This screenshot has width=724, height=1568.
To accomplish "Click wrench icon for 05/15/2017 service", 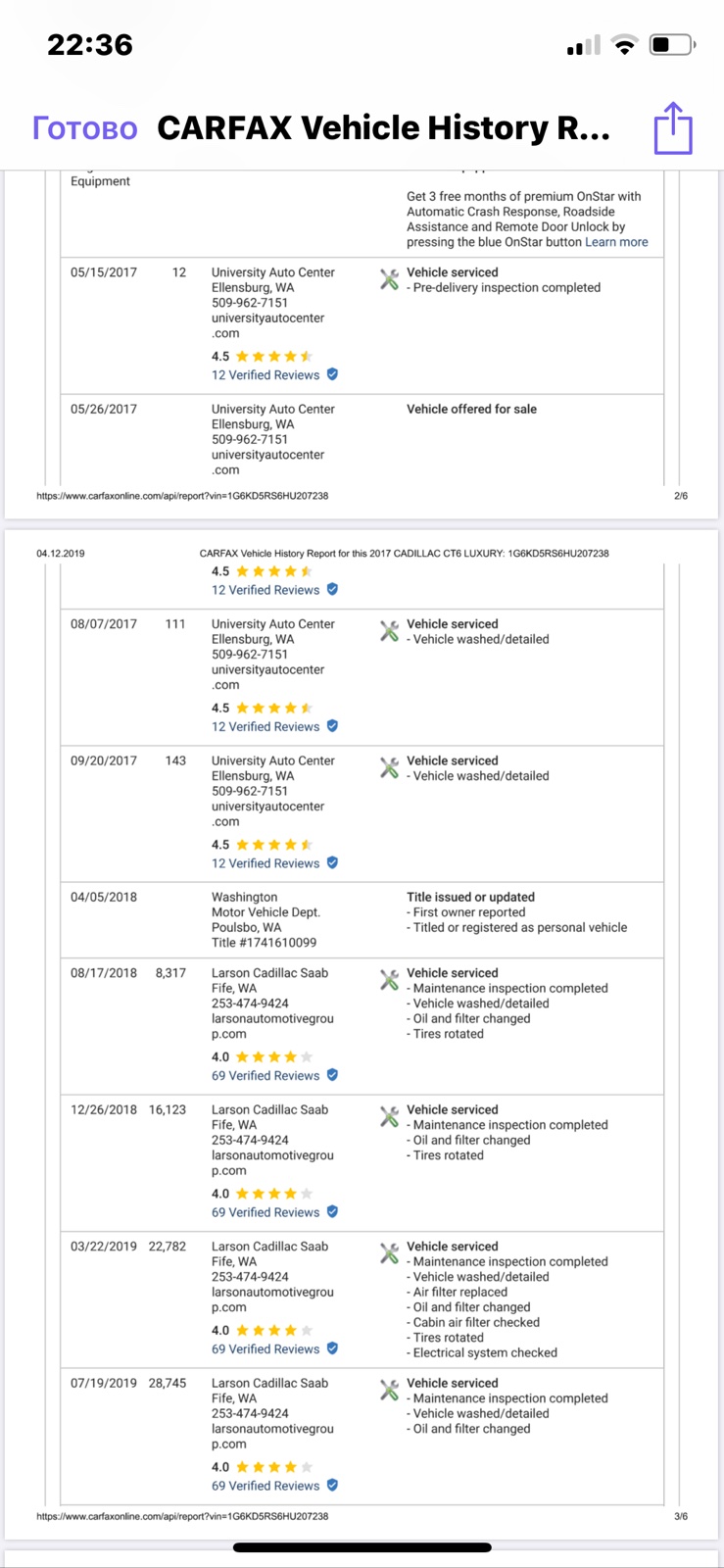I will click(x=389, y=279).
